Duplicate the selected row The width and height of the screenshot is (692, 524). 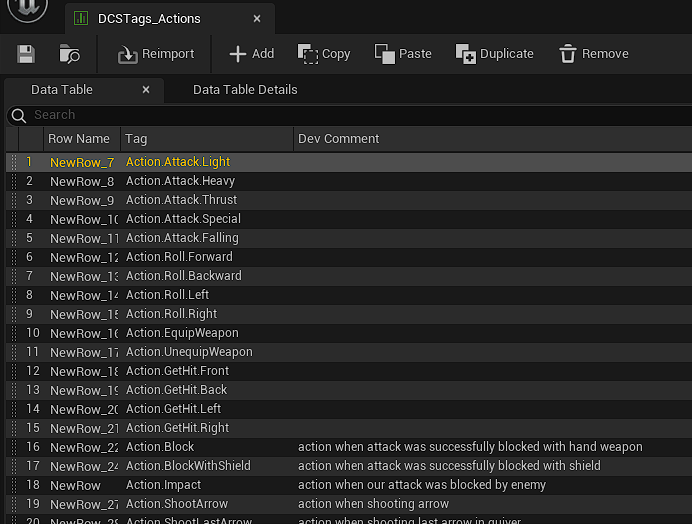494,54
